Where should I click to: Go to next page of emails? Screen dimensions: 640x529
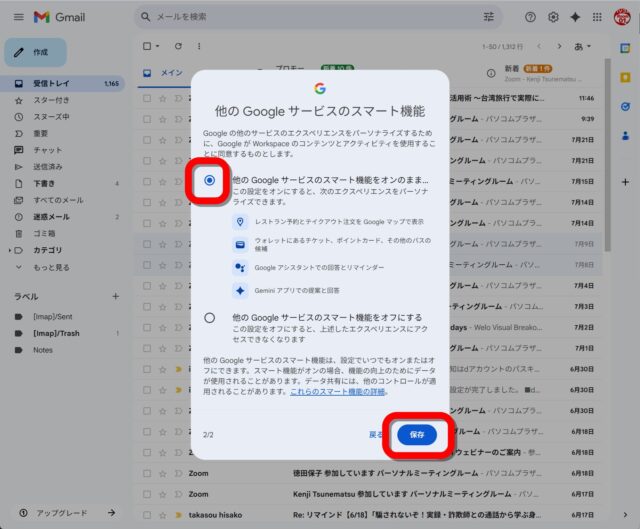559,46
